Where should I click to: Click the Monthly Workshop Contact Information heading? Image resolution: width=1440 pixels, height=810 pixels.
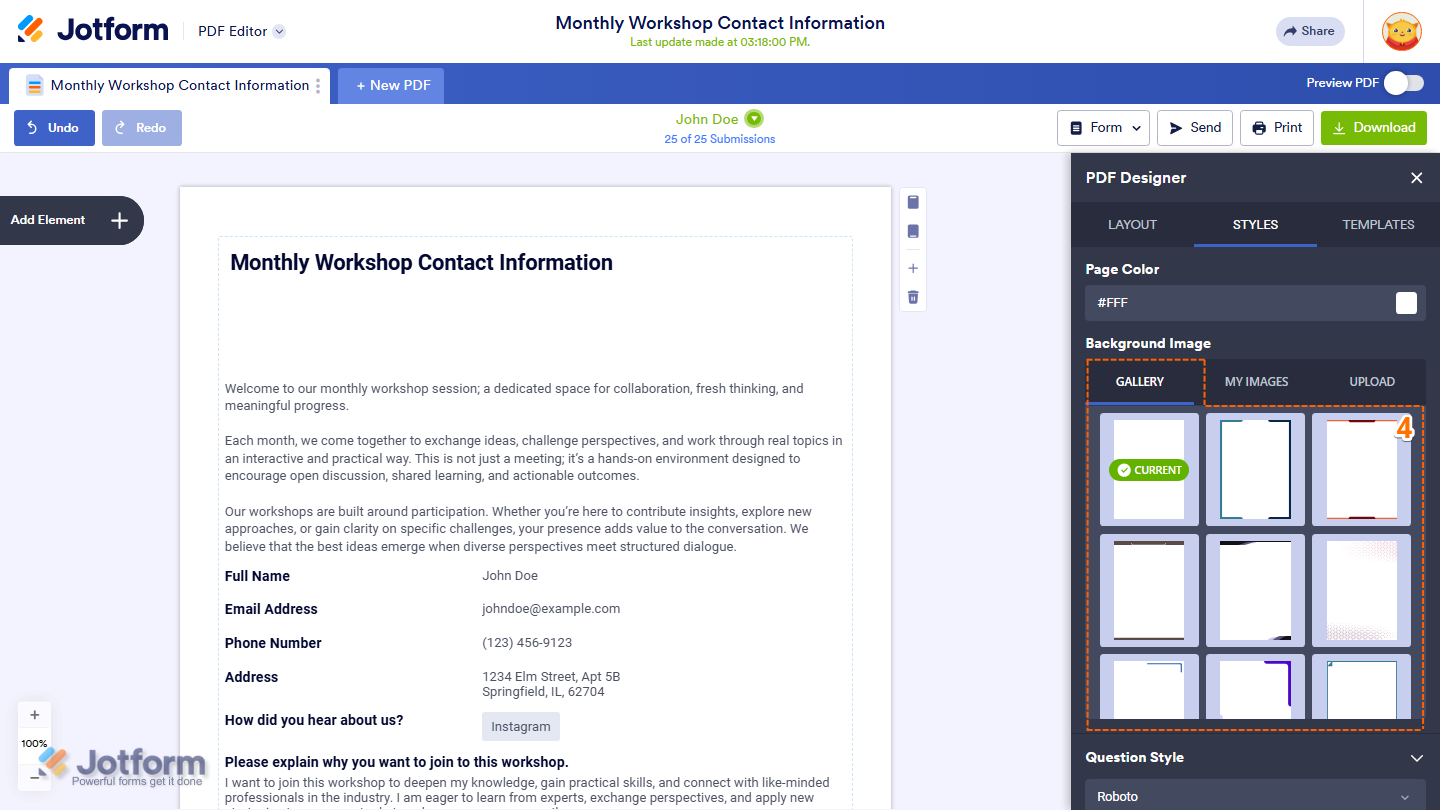pos(421,263)
